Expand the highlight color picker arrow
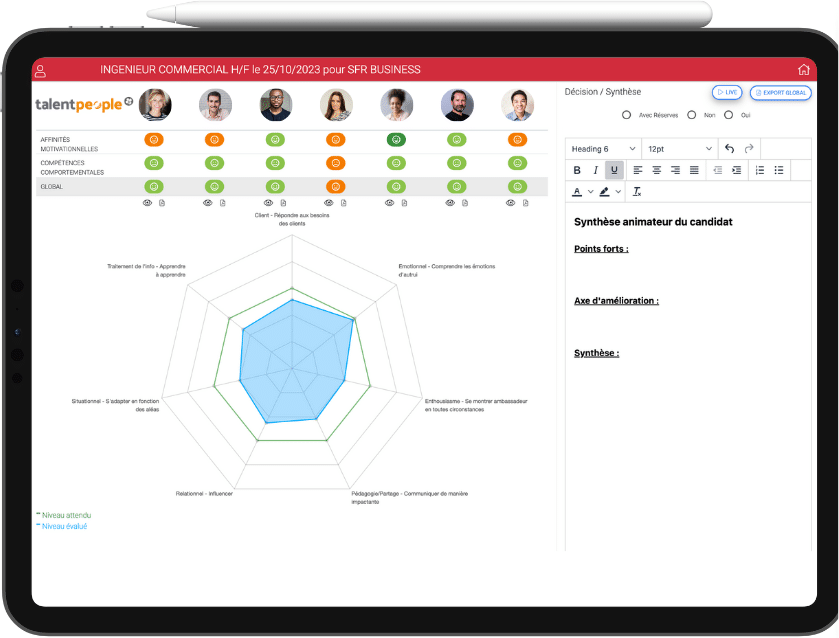This screenshot has height=638, width=839. [x=618, y=192]
